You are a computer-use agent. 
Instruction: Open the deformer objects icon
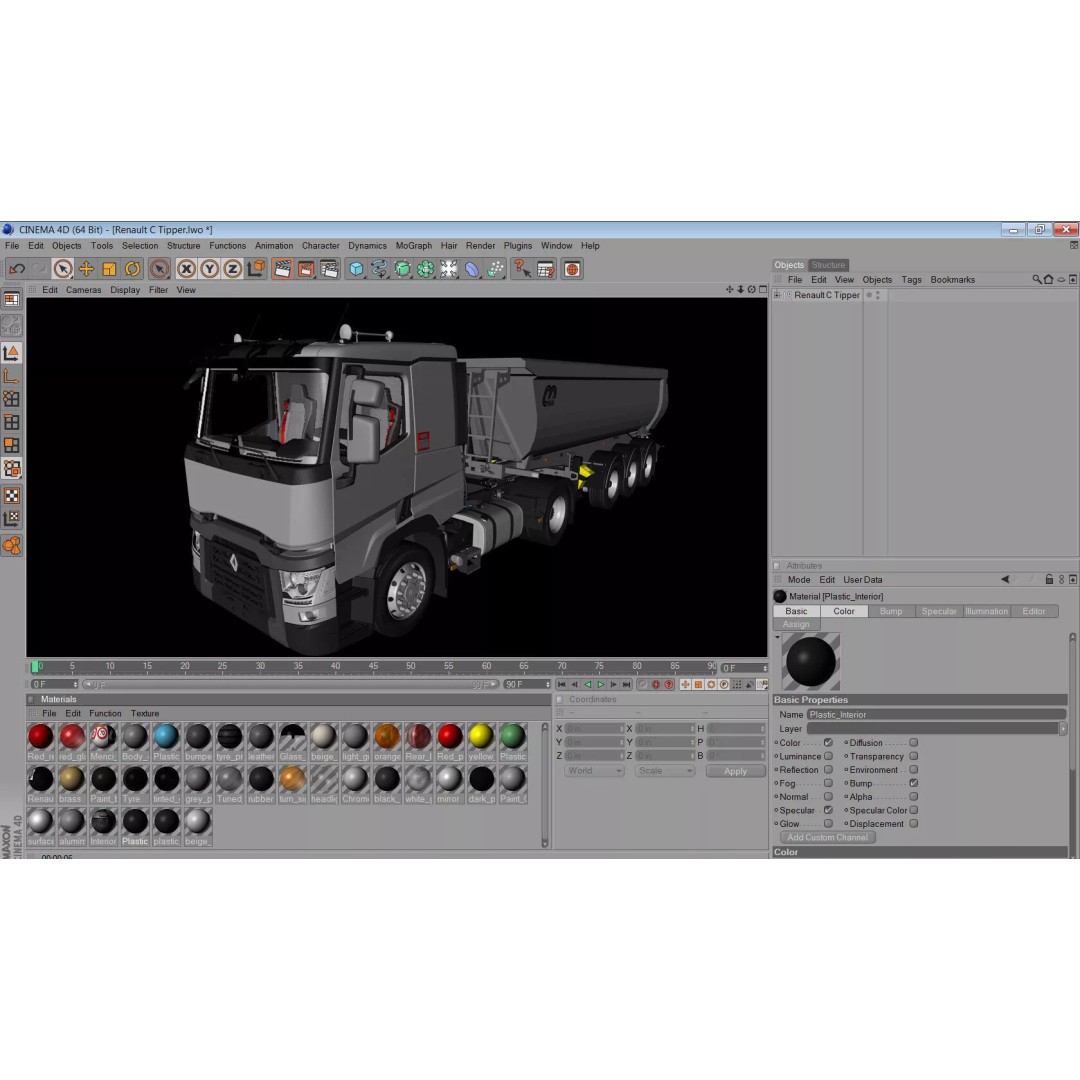(x=472, y=269)
